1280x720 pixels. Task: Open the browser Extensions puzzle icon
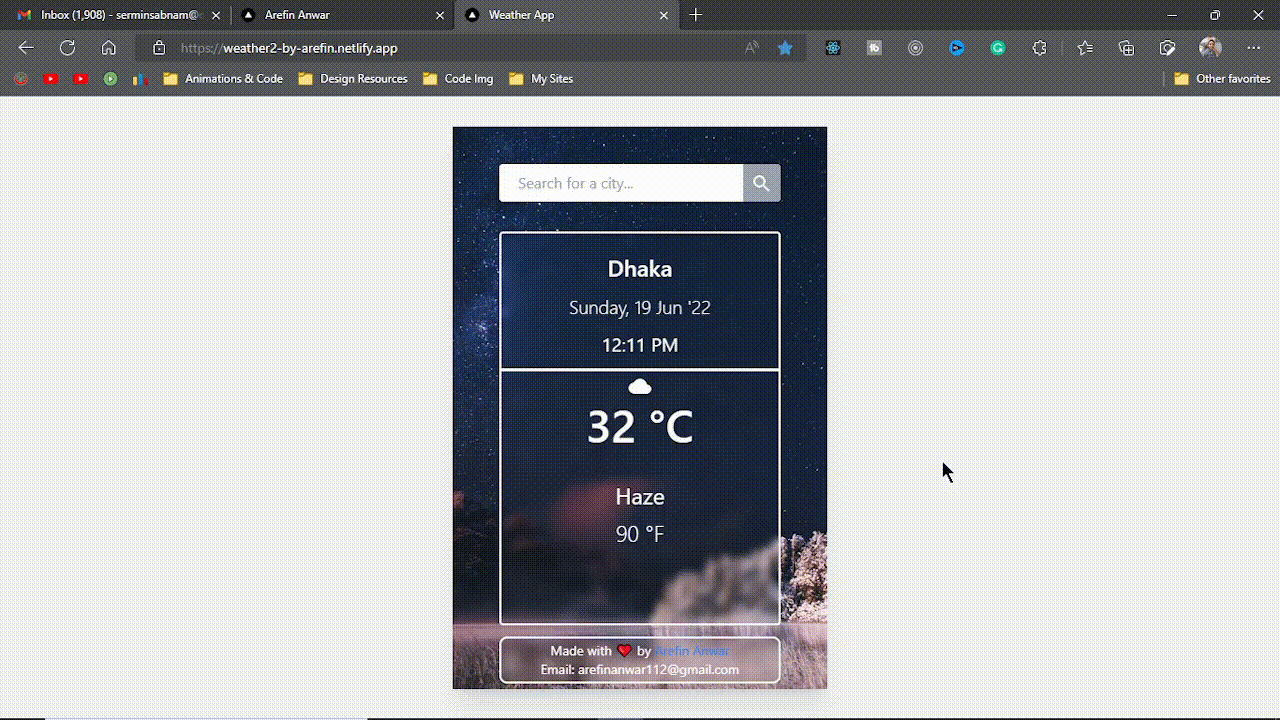click(x=1040, y=48)
